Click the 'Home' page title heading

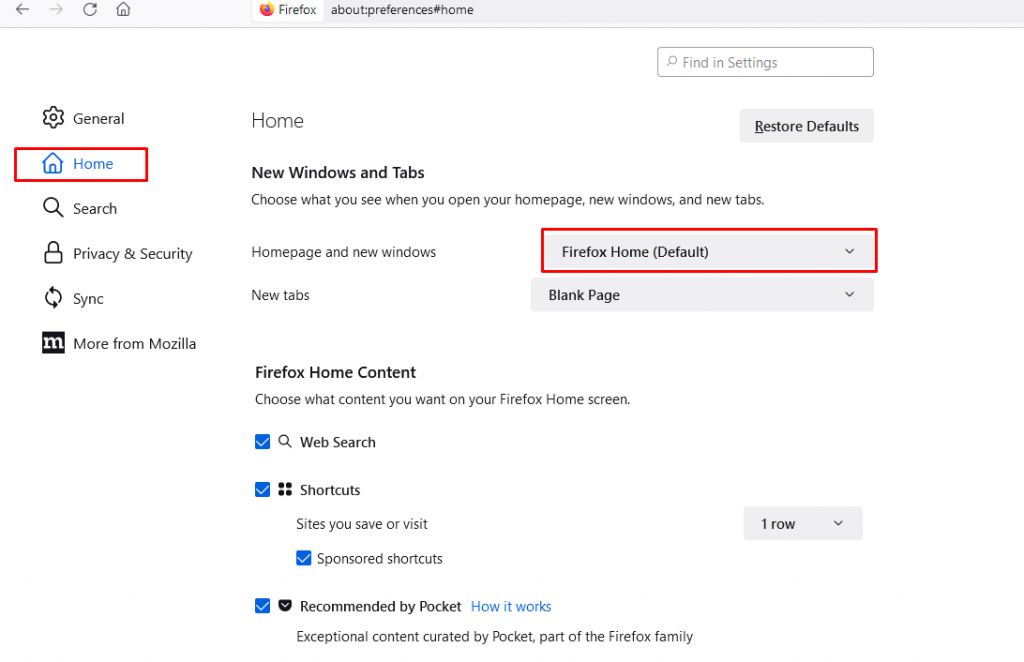point(278,121)
